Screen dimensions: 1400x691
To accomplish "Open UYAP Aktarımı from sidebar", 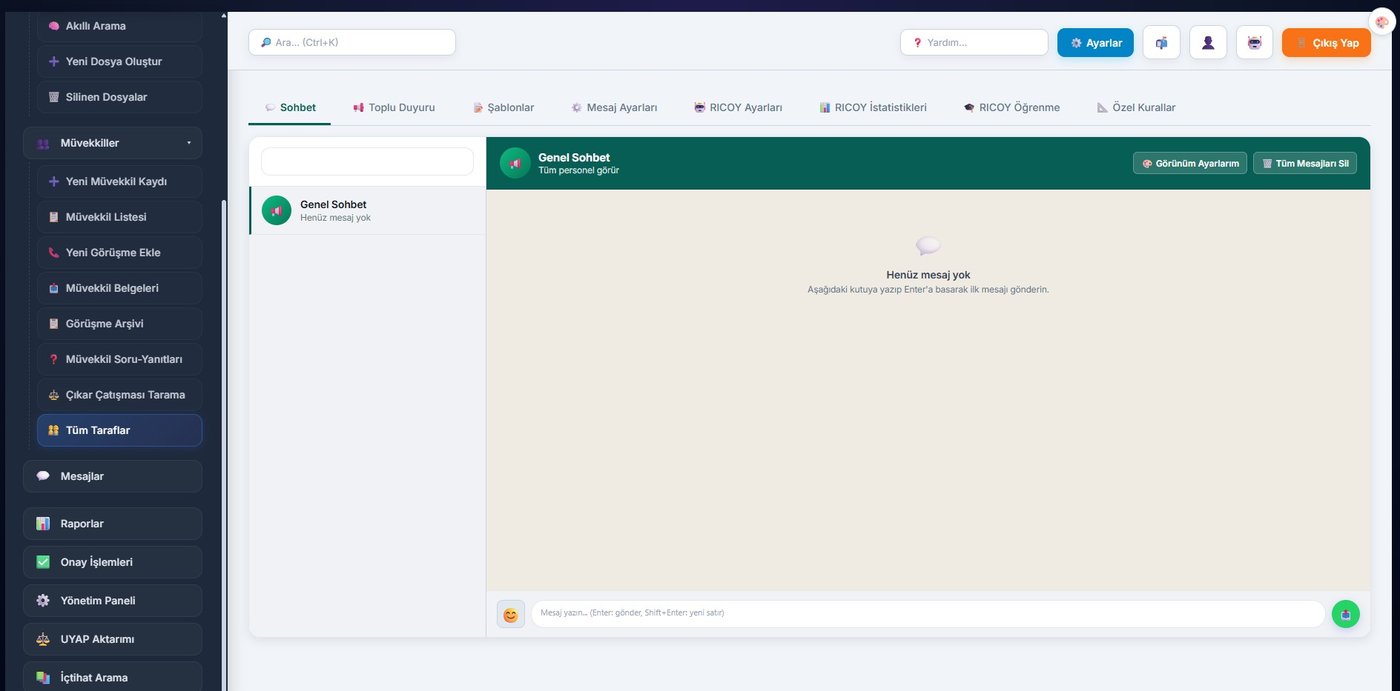I will [x=112, y=639].
